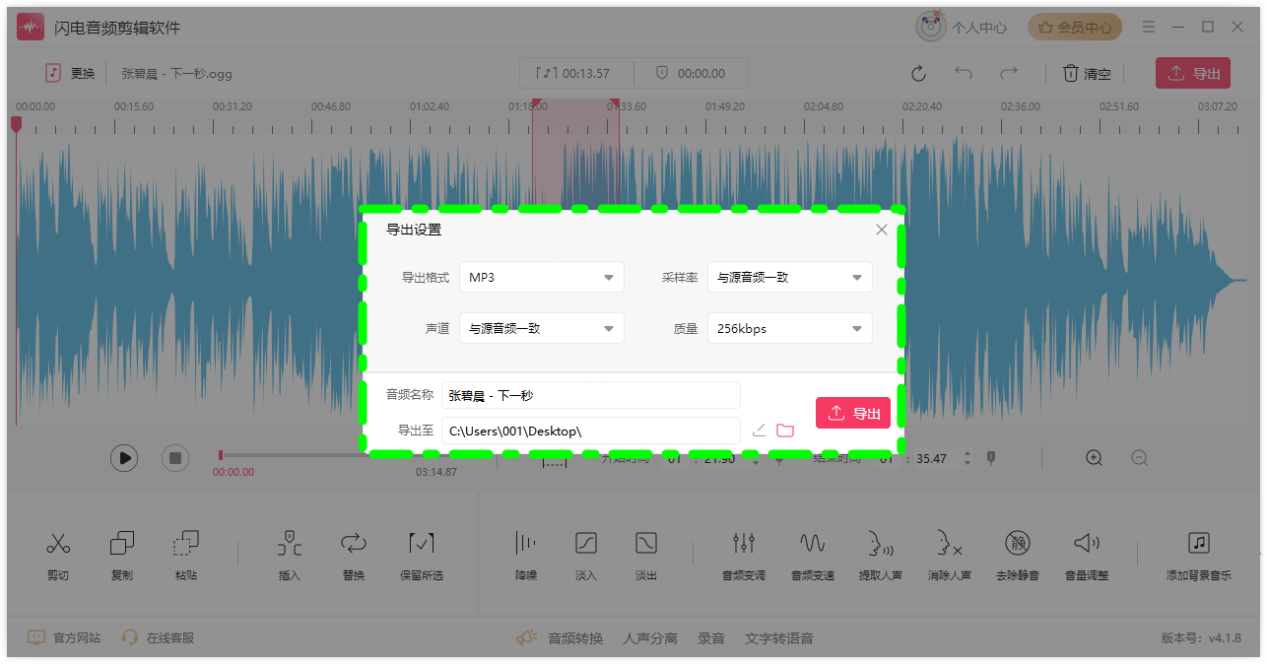Open the Pitch Change (音频变调) tool
The height and width of the screenshot is (664, 1267).
[743, 556]
